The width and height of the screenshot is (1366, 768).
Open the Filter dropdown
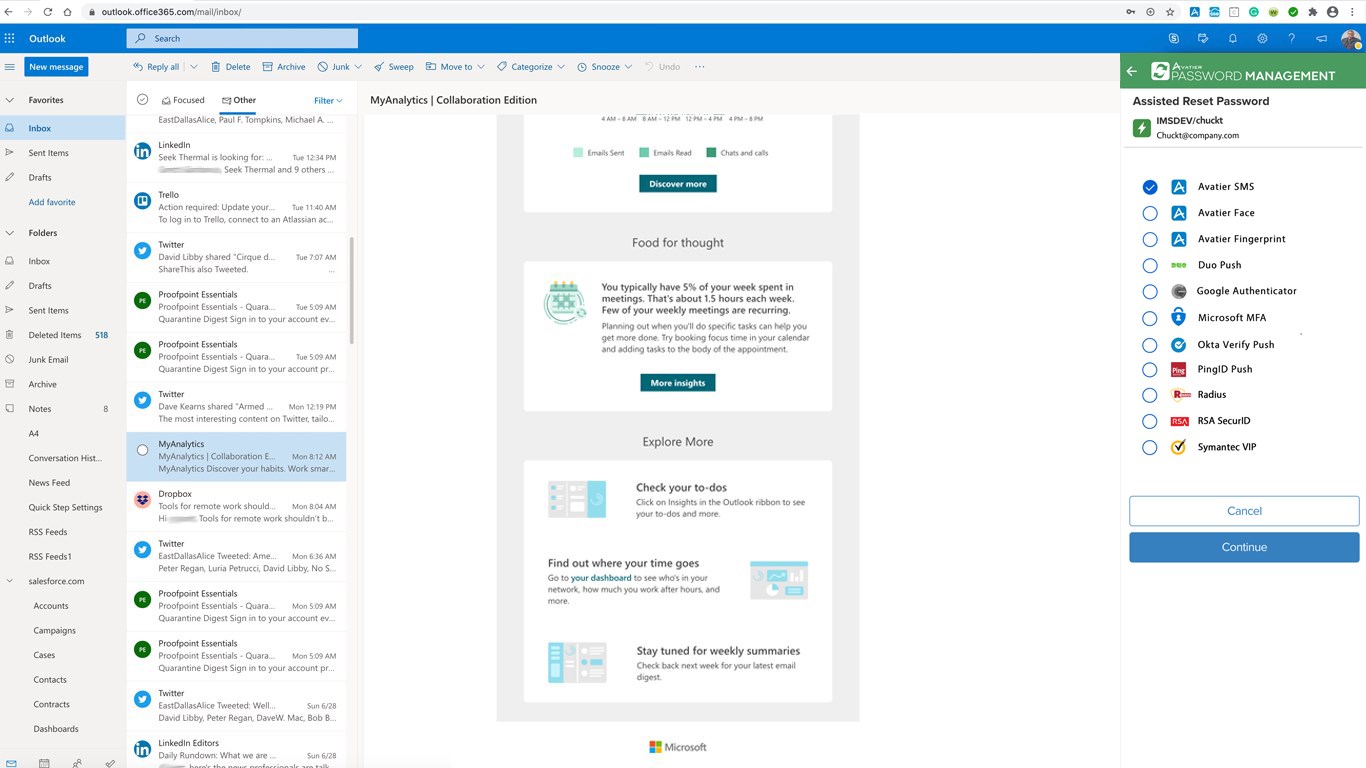tap(328, 100)
